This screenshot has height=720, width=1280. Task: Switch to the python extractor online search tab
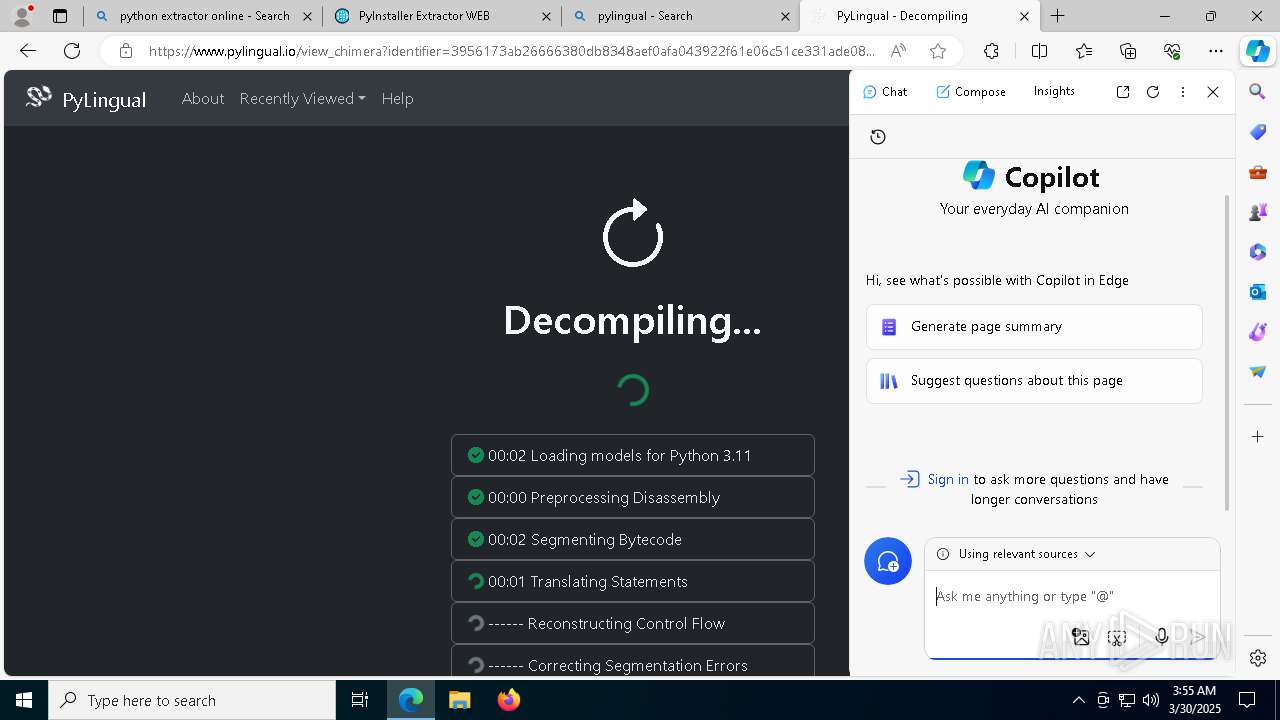pos(203,16)
